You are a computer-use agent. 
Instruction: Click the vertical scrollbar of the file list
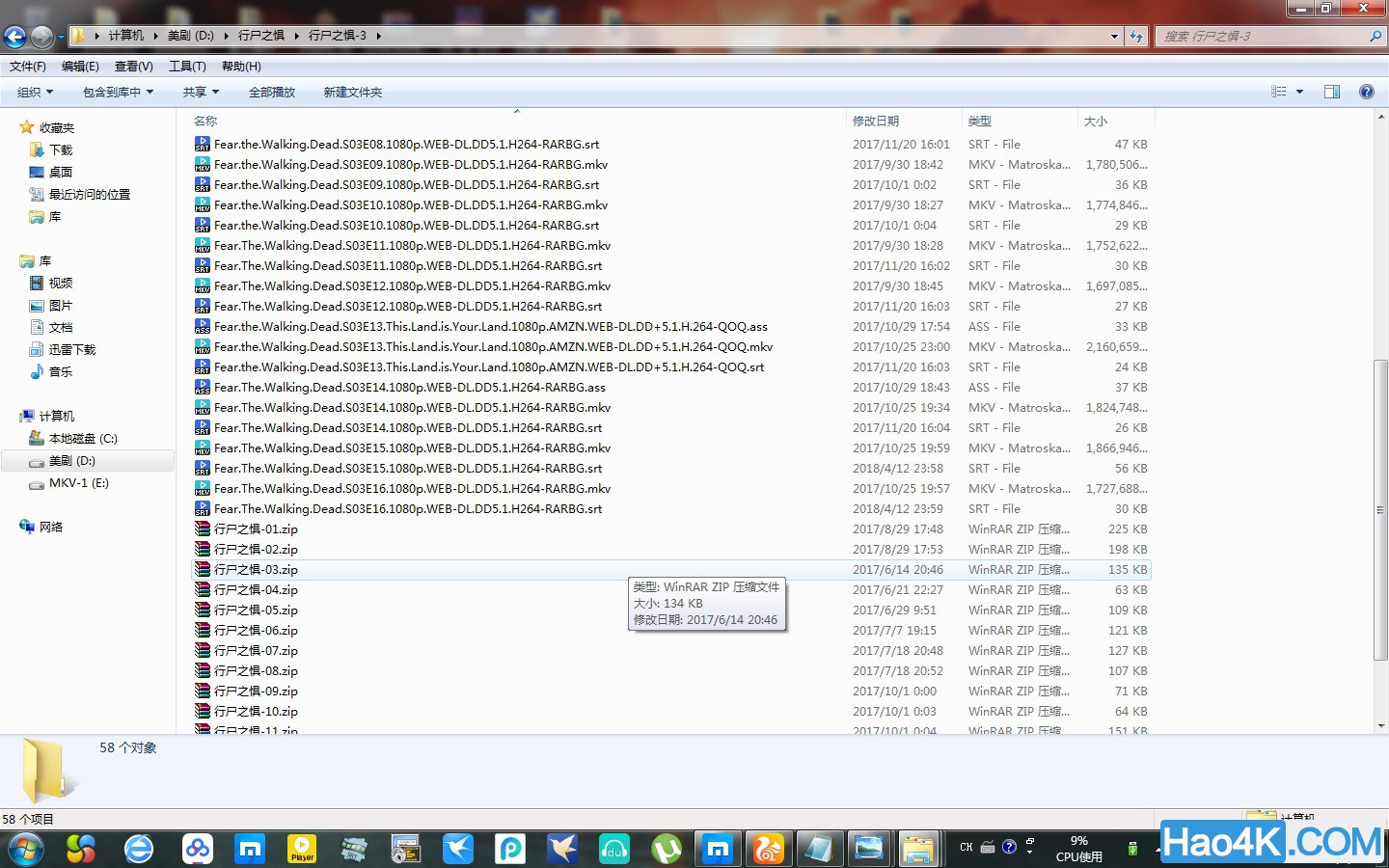click(1381, 509)
